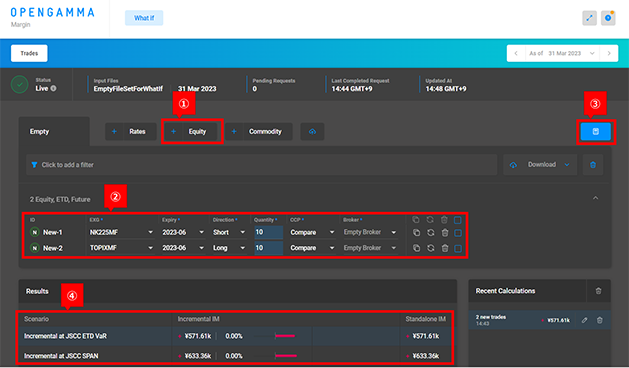Add a Rates trade

131,132
